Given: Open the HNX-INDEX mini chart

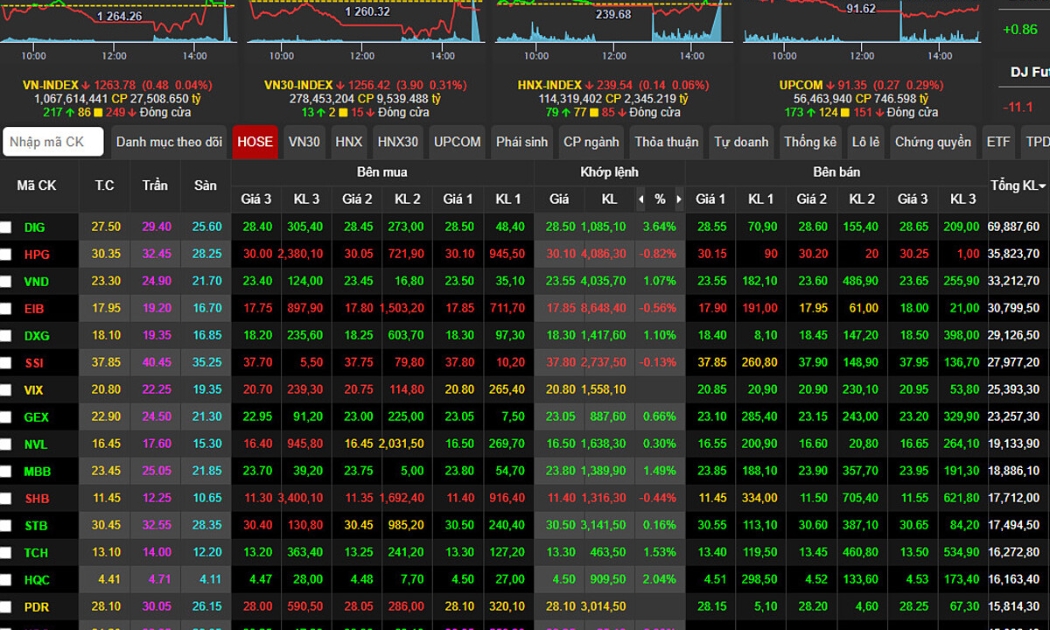Looking at the screenshot, I should tap(611, 23).
